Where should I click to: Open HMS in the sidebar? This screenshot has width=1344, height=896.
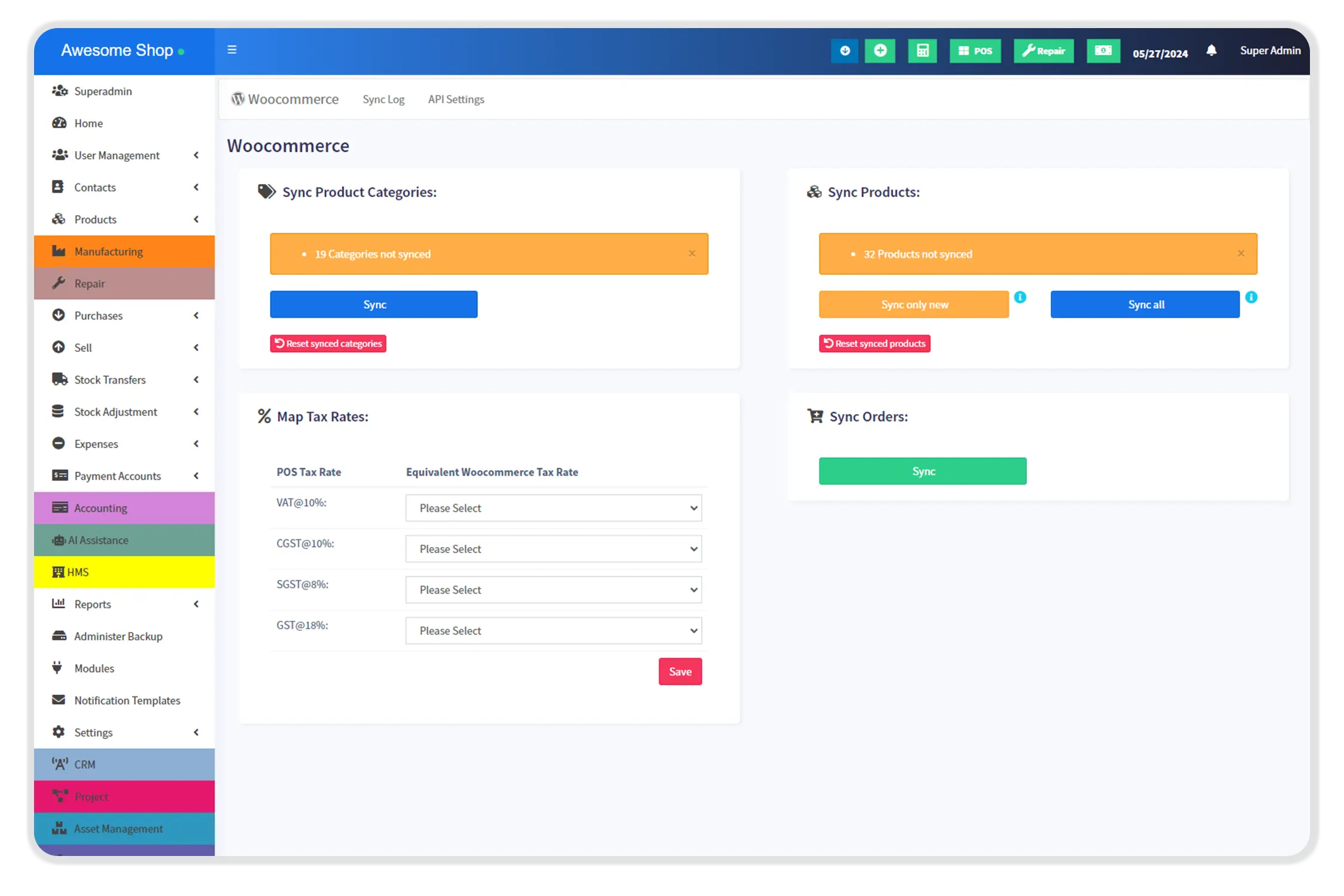click(124, 572)
